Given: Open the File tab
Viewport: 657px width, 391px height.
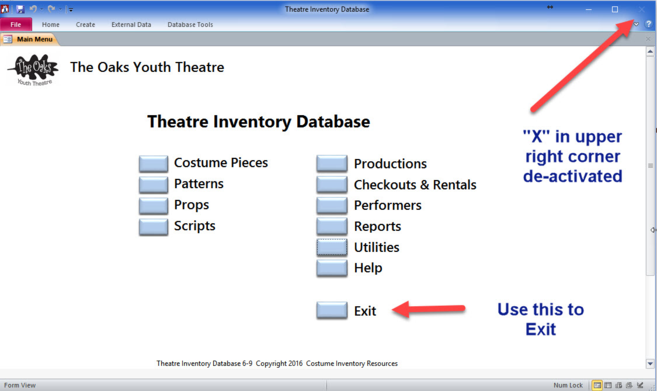Looking at the screenshot, I should [x=16, y=24].
